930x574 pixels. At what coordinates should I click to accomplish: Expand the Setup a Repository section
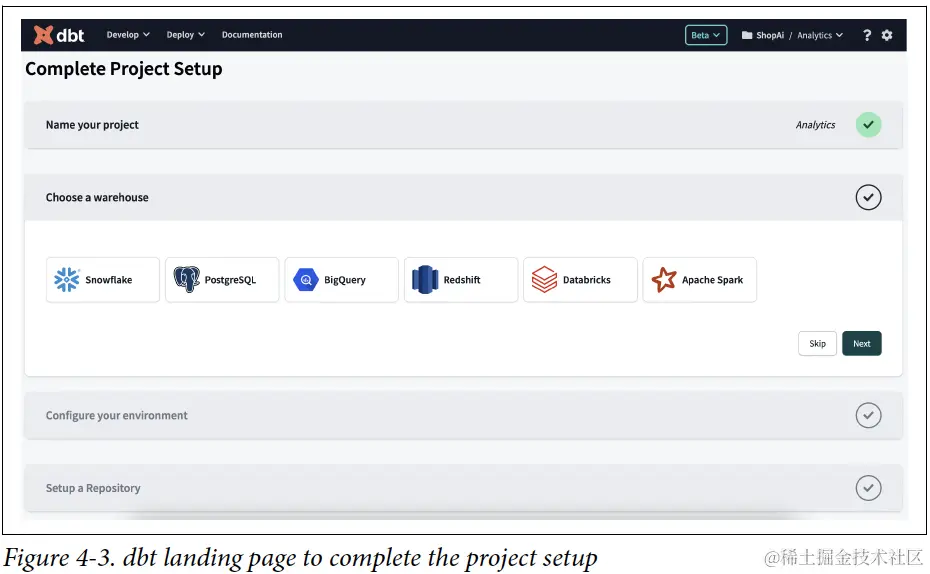463,488
